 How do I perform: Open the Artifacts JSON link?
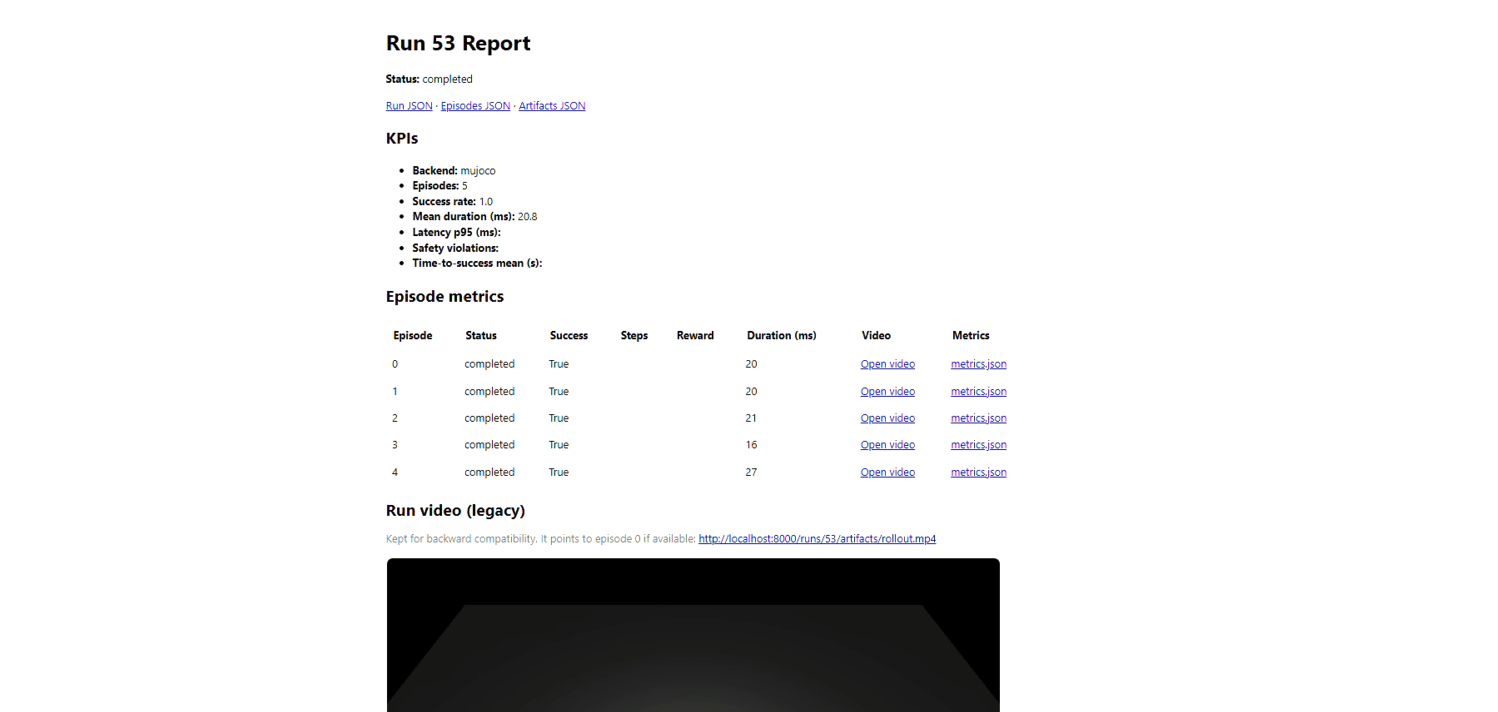[551, 105]
